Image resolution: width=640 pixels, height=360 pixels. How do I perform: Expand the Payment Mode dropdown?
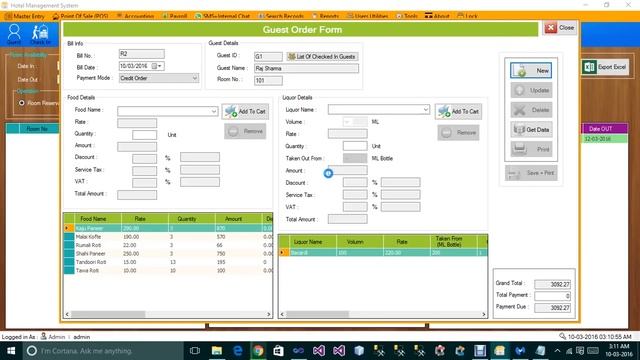195,78
